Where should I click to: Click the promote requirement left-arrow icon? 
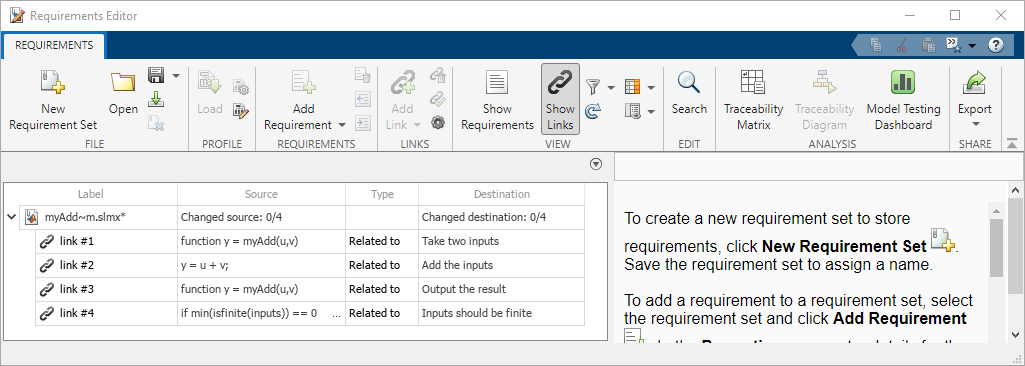[x=363, y=99]
